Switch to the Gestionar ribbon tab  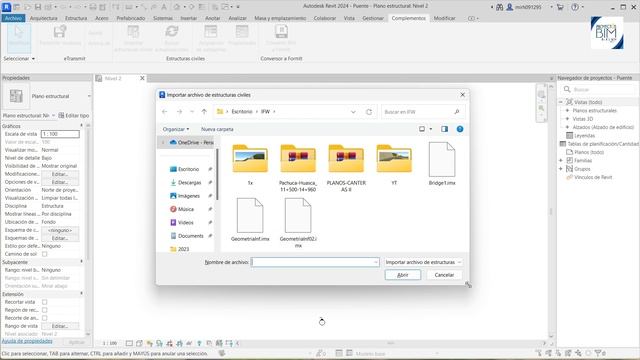(373, 18)
